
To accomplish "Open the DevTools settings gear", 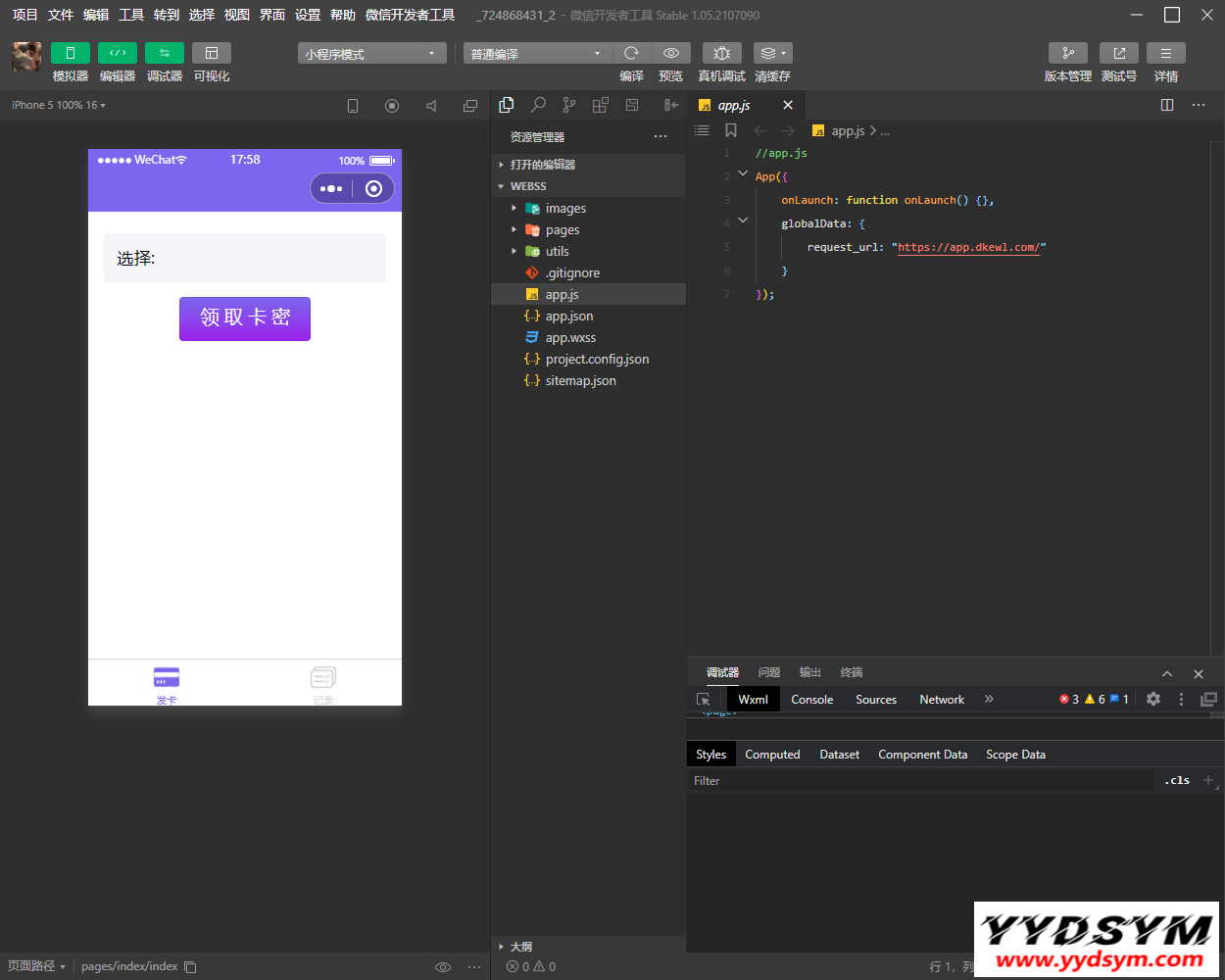I will [x=1153, y=699].
